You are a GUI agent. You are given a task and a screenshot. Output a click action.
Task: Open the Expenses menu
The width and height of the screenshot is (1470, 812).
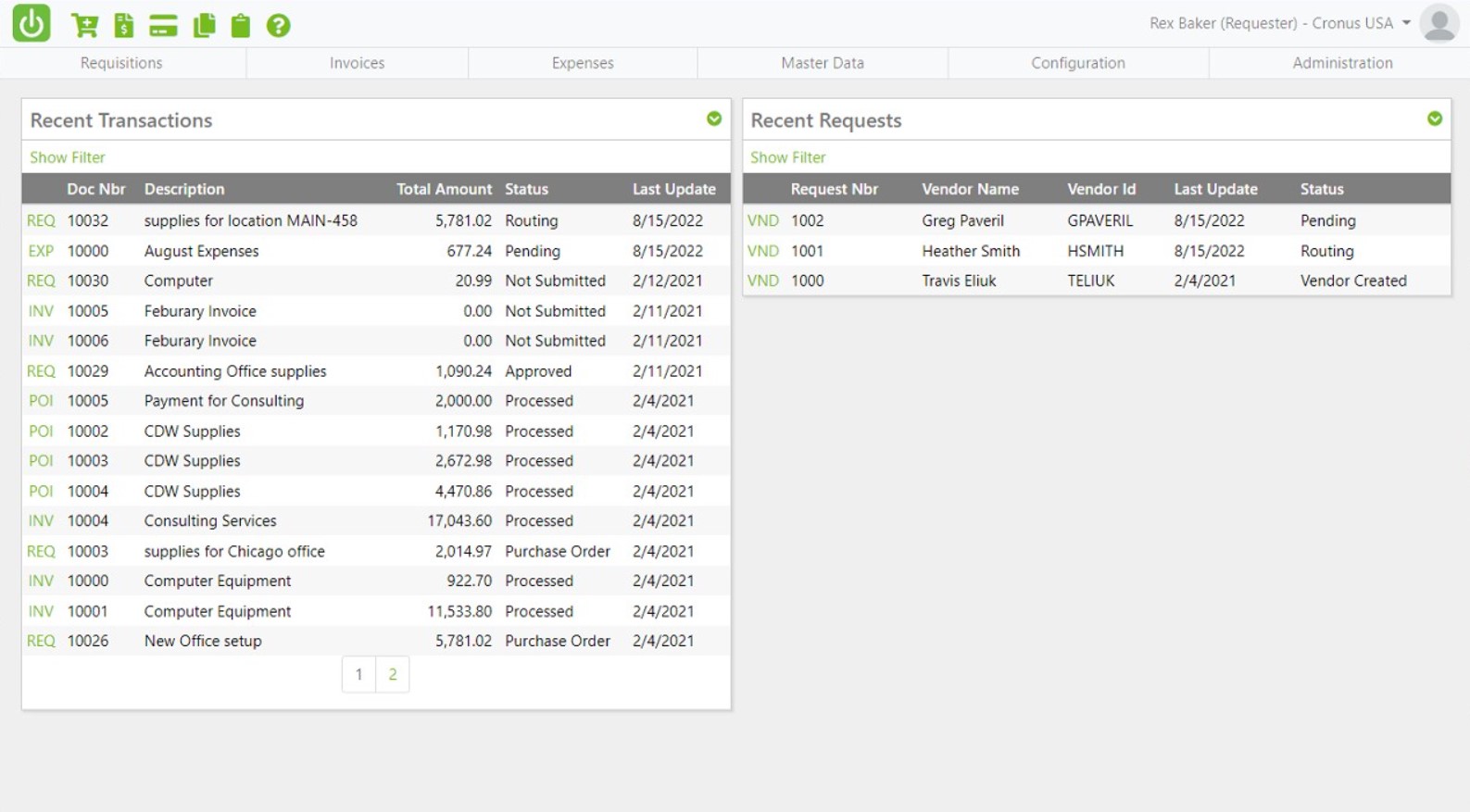point(583,63)
